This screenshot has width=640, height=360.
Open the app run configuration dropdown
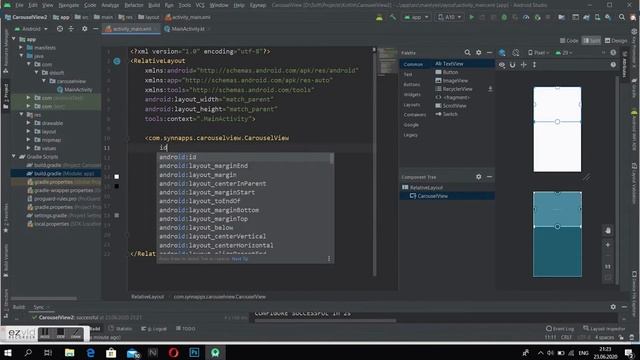(416, 17)
